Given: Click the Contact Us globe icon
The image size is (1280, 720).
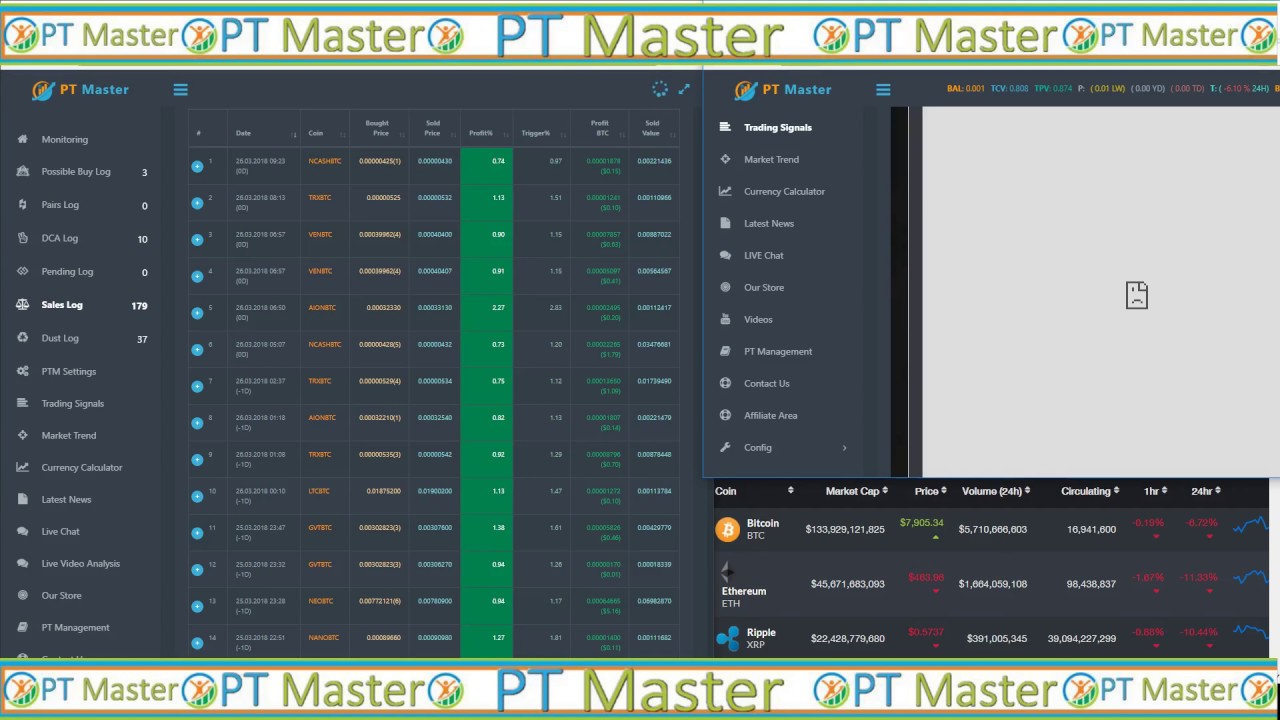Looking at the screenshot, I should point(725,383).
